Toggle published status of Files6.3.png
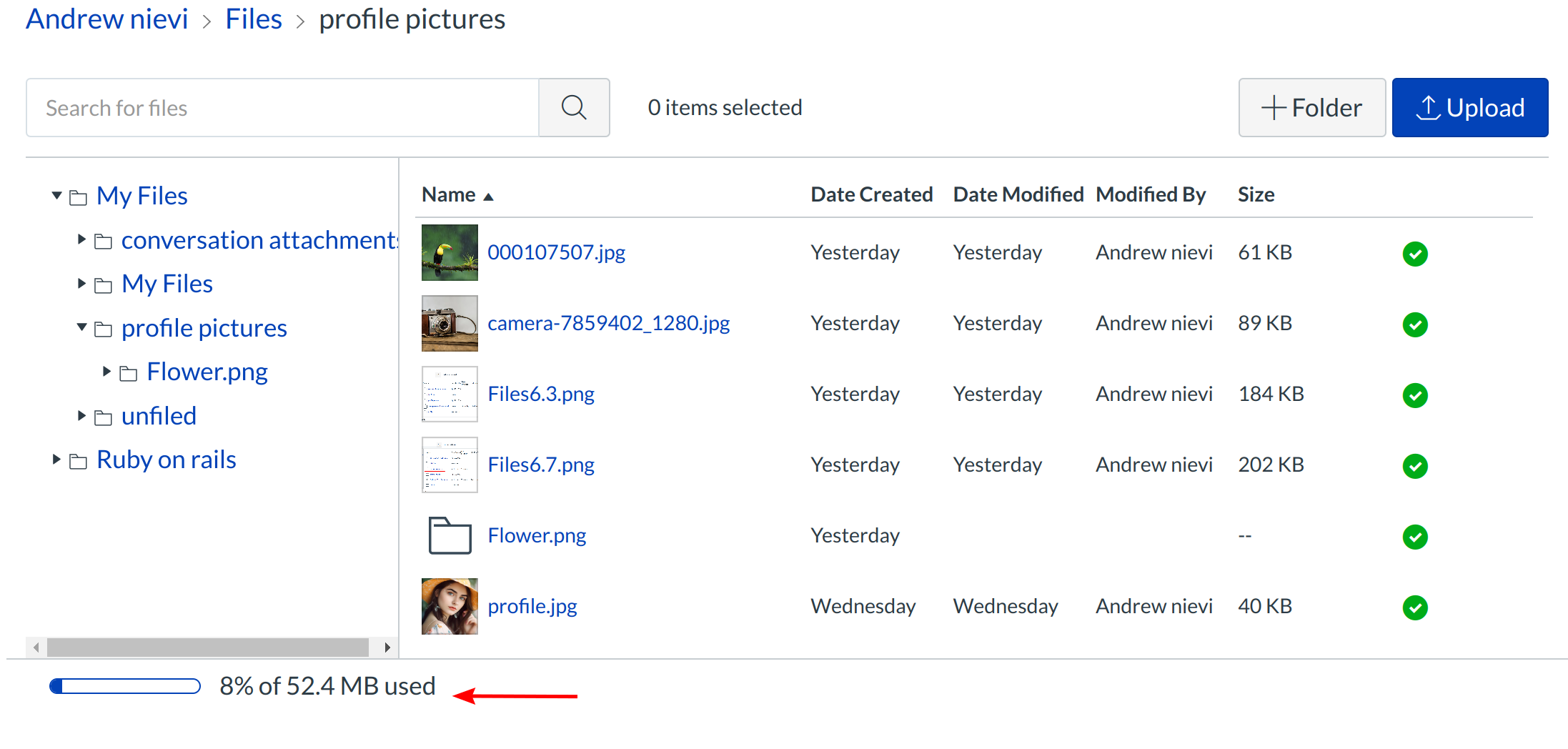Viewport: 1568px width, 749px height. click(1414, 395)
